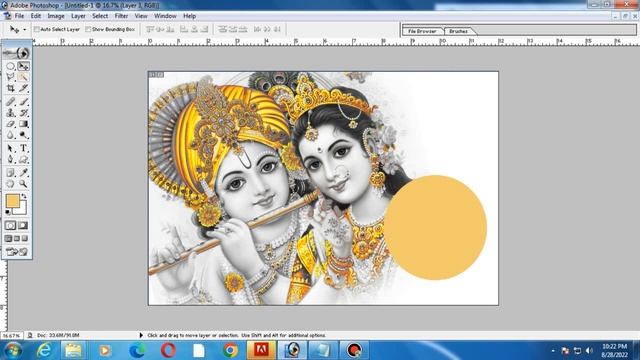Screen dimensions: 640x360
Task: Choose Standard Screen Mode button
Action: coord(9,238)
